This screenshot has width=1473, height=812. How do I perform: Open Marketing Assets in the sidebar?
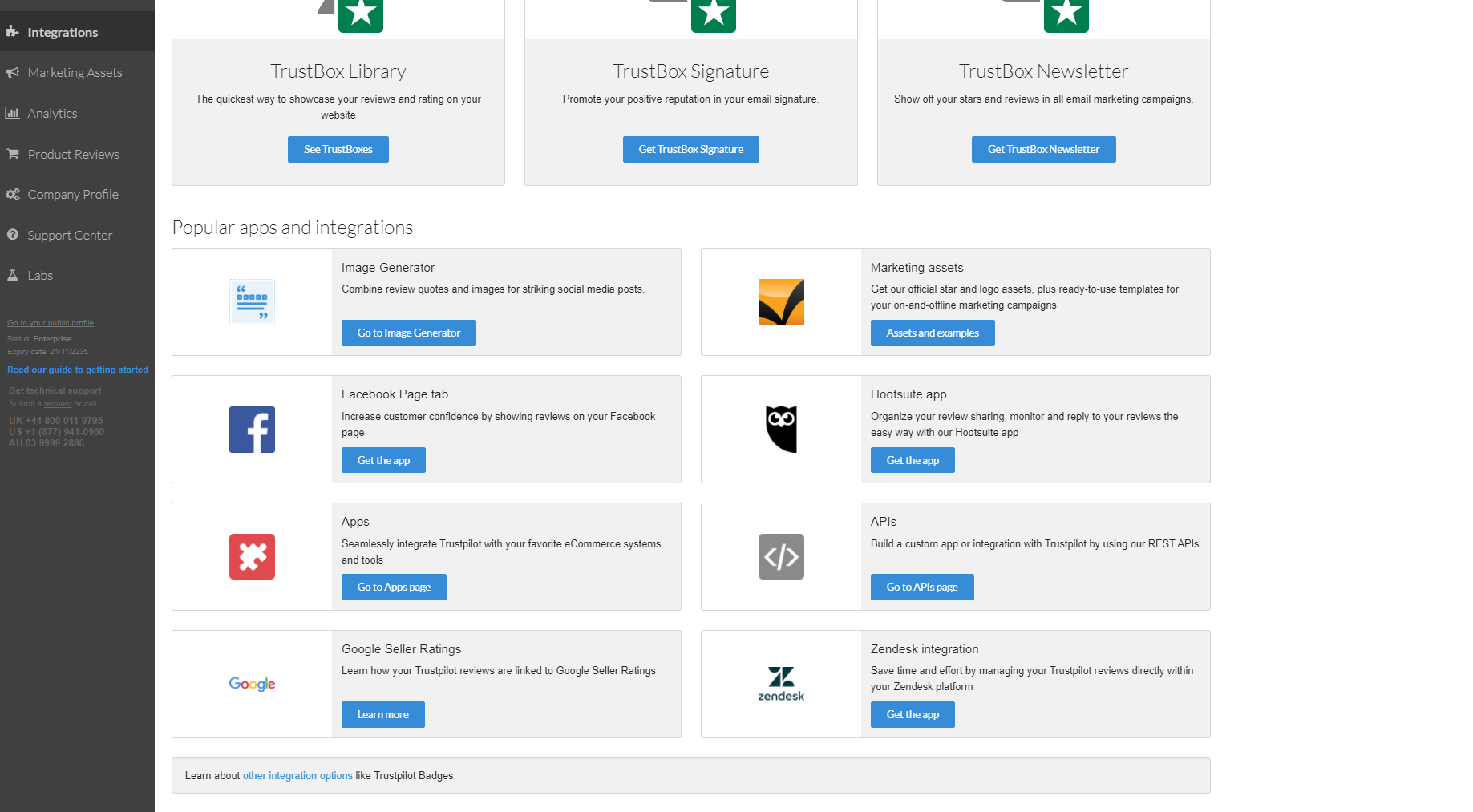[77, 72]
